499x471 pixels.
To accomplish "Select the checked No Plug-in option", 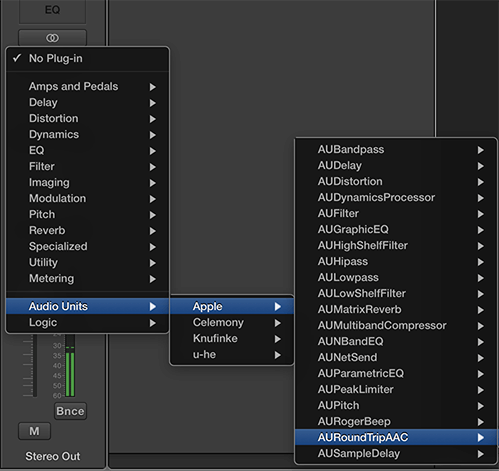I will tap(88, 59).
